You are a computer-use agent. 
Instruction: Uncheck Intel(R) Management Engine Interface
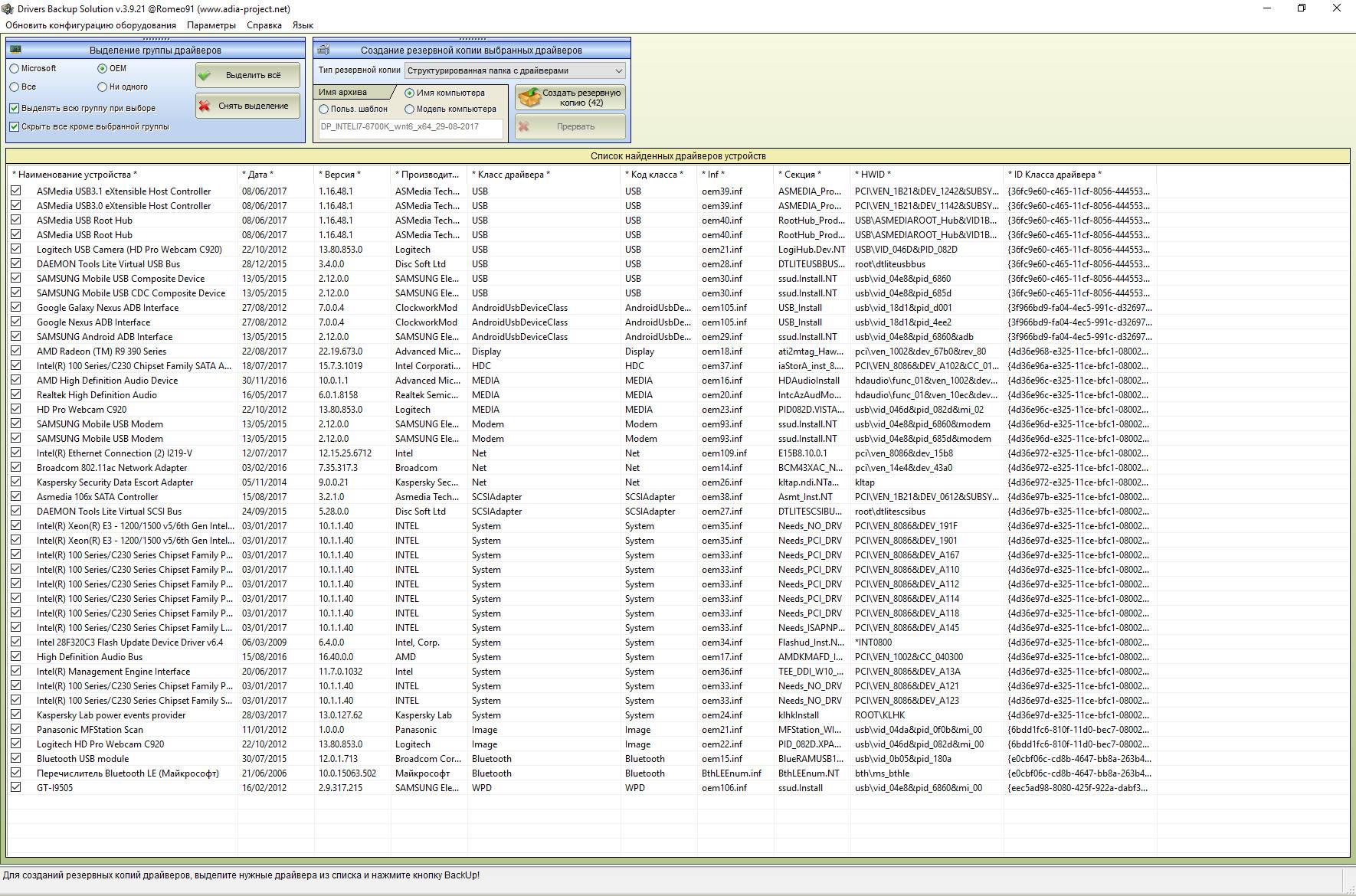(15, 671)
